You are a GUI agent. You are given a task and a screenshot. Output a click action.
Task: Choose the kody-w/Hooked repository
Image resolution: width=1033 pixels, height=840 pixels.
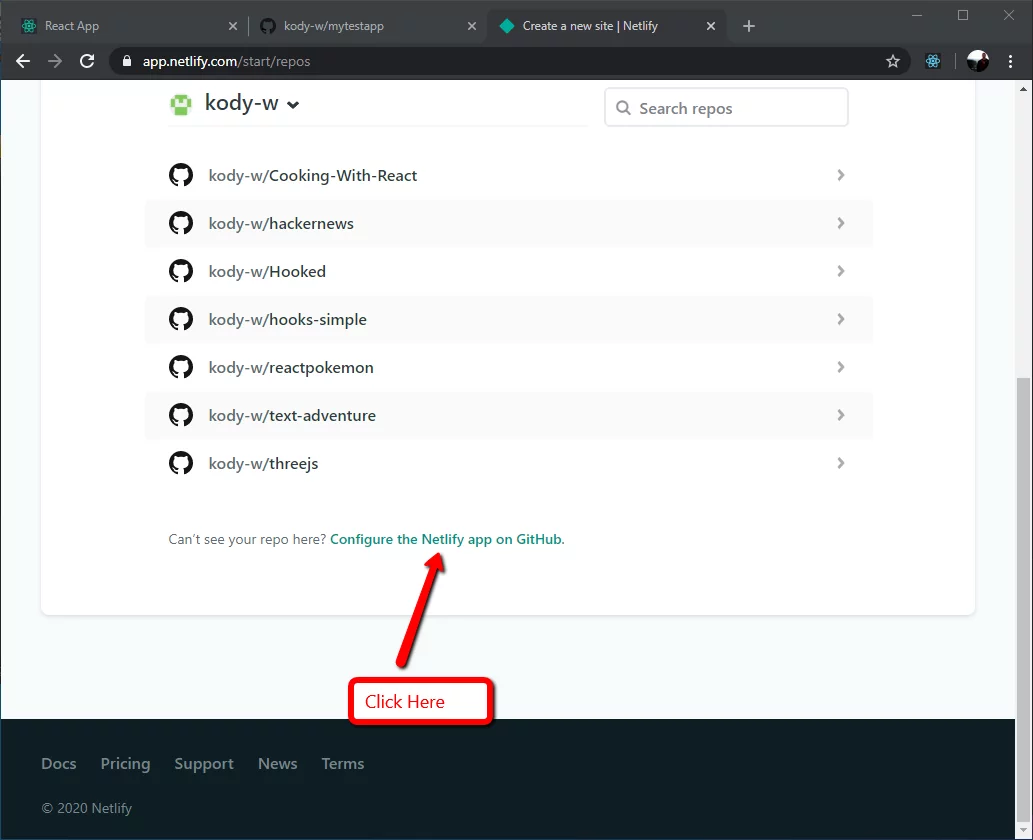click(509, 271)
